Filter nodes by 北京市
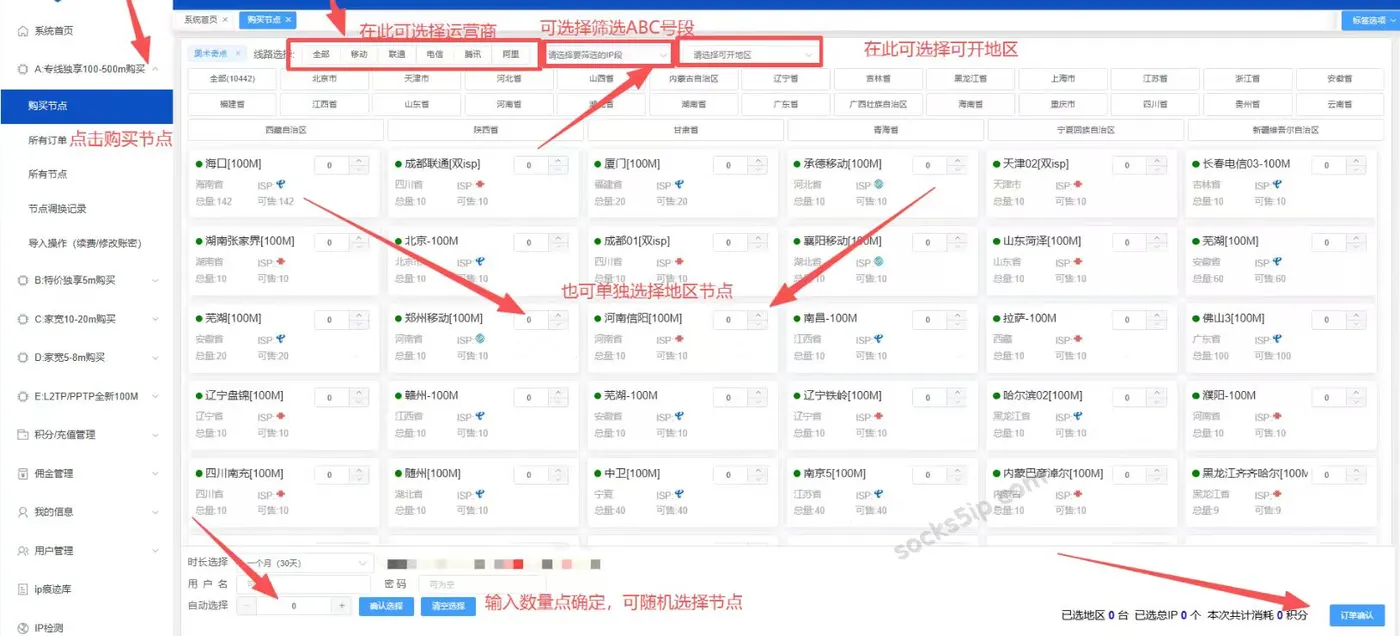The width and height of the screenshot is (1400, 636). [x=324, y=78]
